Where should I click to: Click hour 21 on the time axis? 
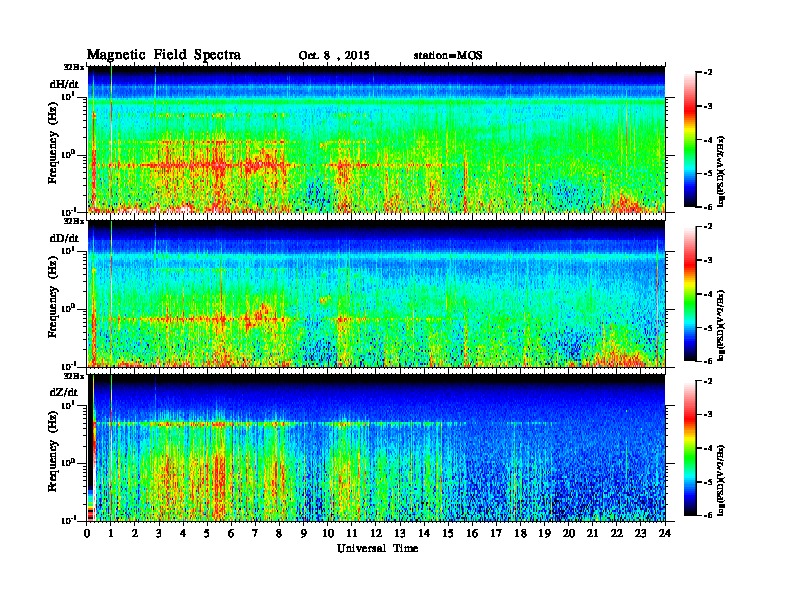(592, 534)
